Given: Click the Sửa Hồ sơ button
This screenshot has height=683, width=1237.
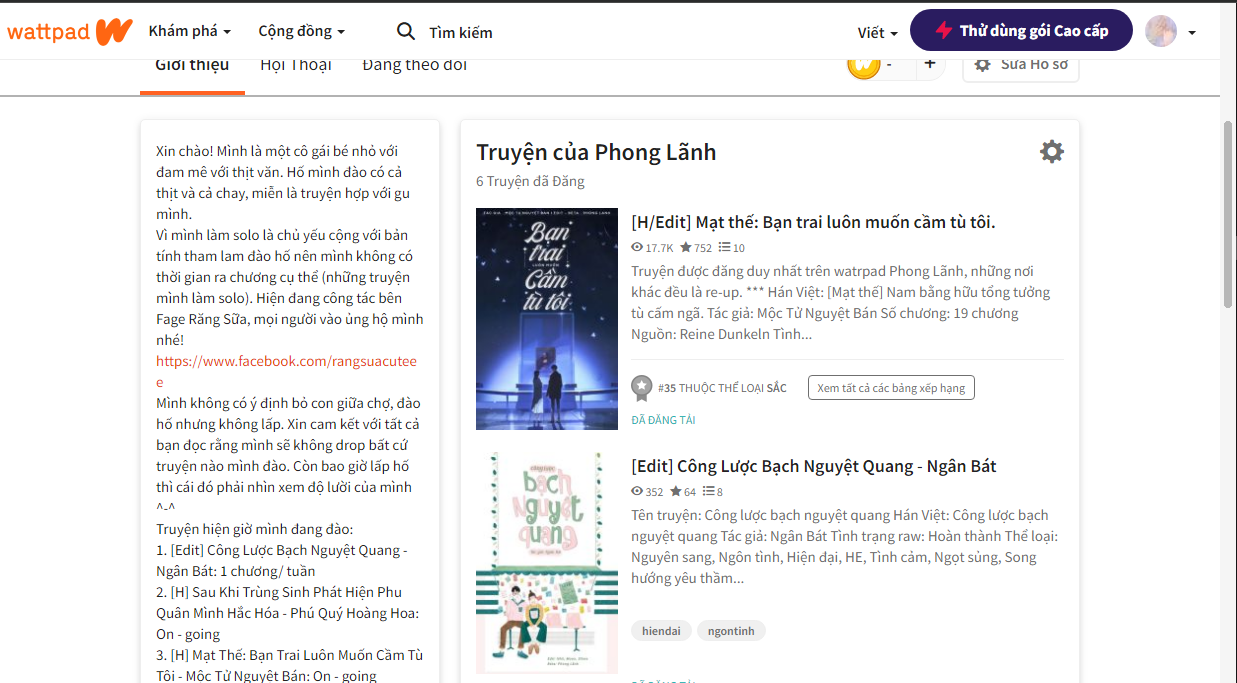Looking at the screenshot, I should tap(1021, 64).
